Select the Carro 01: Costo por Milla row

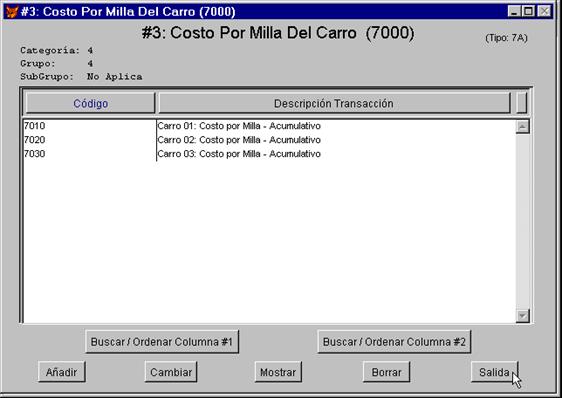click(x=239, y=126)
